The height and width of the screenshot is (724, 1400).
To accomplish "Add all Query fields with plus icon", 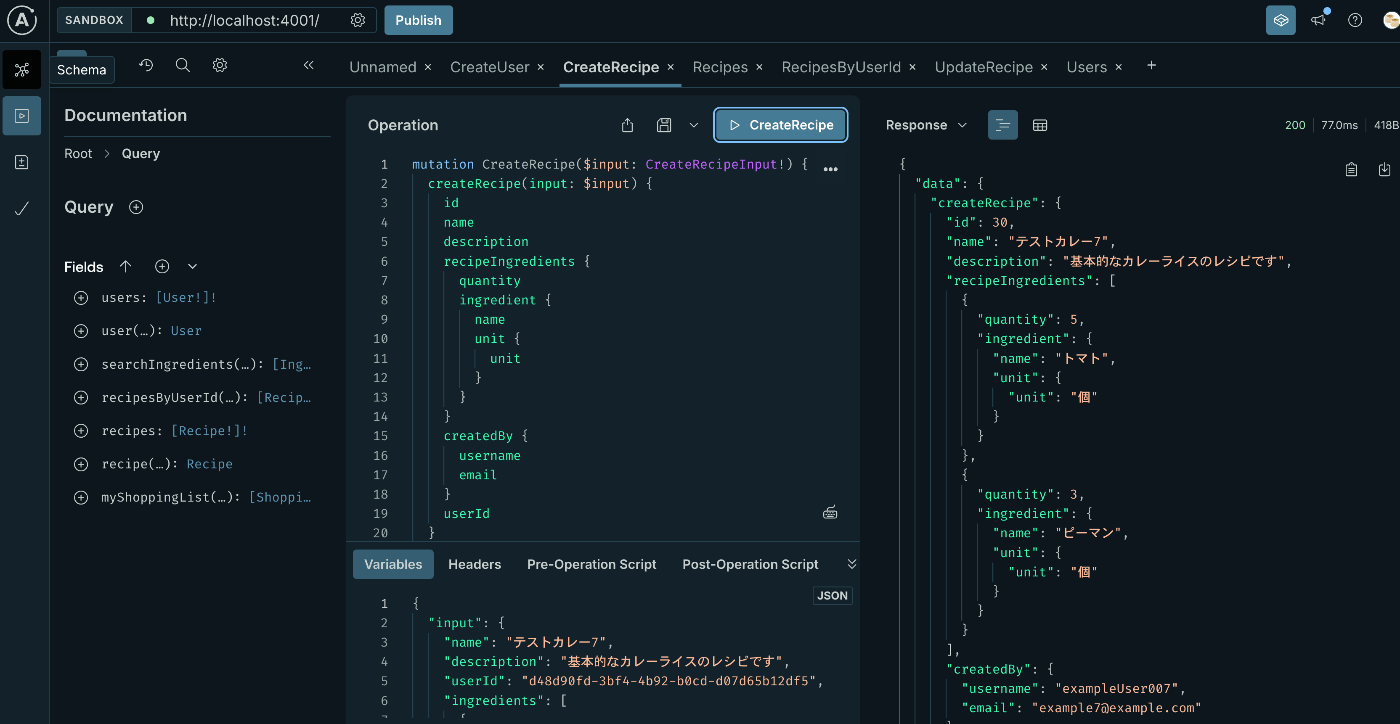I will [x=136, y=207].
